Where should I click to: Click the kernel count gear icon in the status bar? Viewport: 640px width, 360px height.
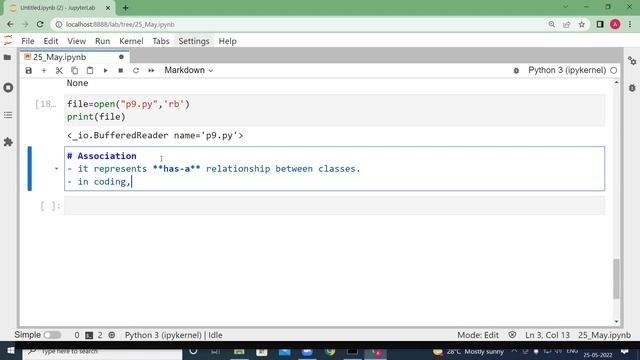point(112,335)
